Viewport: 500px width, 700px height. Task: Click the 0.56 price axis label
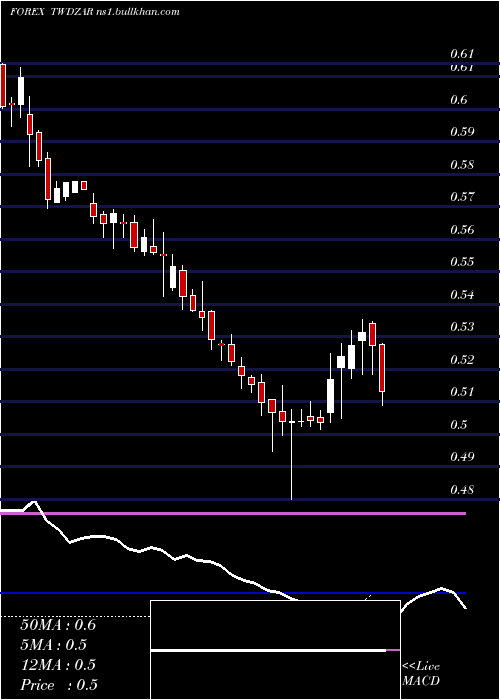tap(462, 230)
